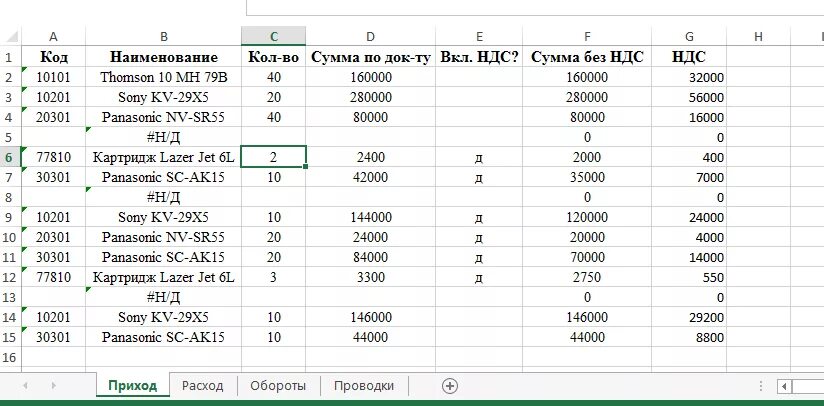Select the 120000 cell
Screen dimensions: 824x406
click(x=587, y=217)
